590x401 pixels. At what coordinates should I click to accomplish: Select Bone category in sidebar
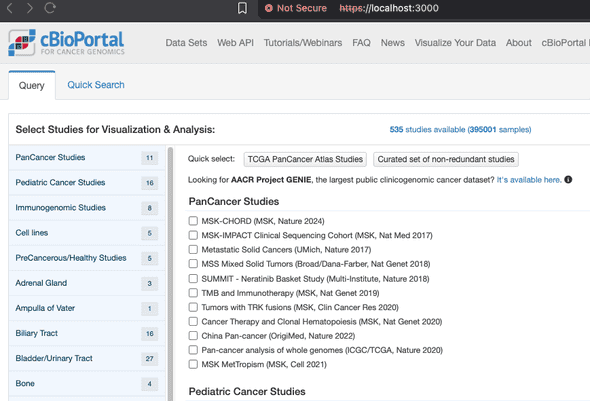[x=87, y=384]
